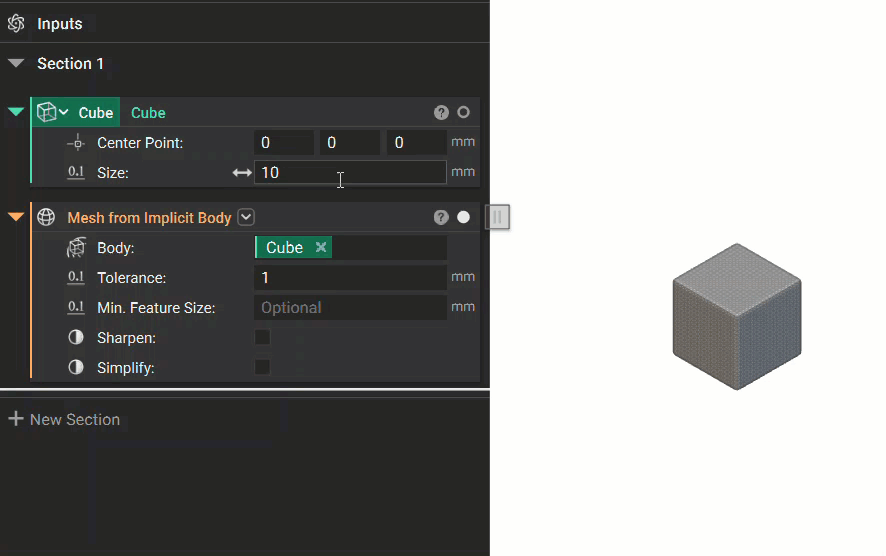The image size is (886, 556).
Task: Click the optional Min. Feature Size field
Action: click(x=350, y=307)
